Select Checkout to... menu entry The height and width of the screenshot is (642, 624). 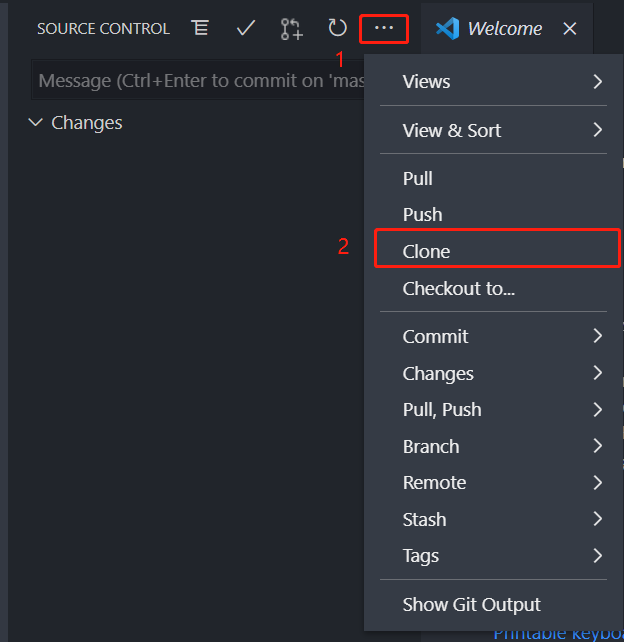(493, 288)
